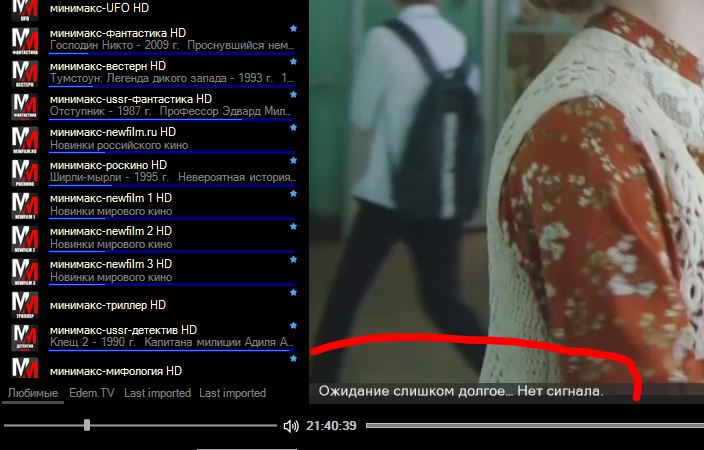Image resolution: width=704 pixels, height=450 pixels.
Task: Select the минимакс-ussr-фантастика HD channel logo
Action: 25,107
